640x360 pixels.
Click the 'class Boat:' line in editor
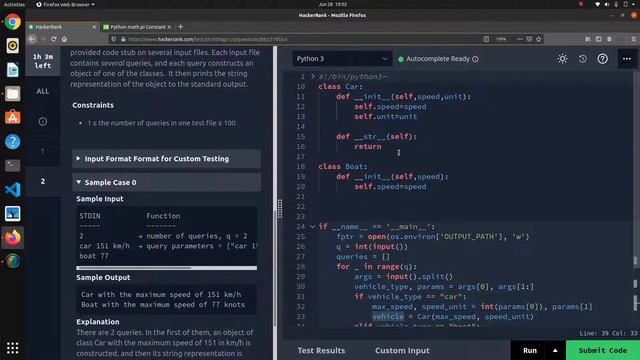[x=343, y=167]
